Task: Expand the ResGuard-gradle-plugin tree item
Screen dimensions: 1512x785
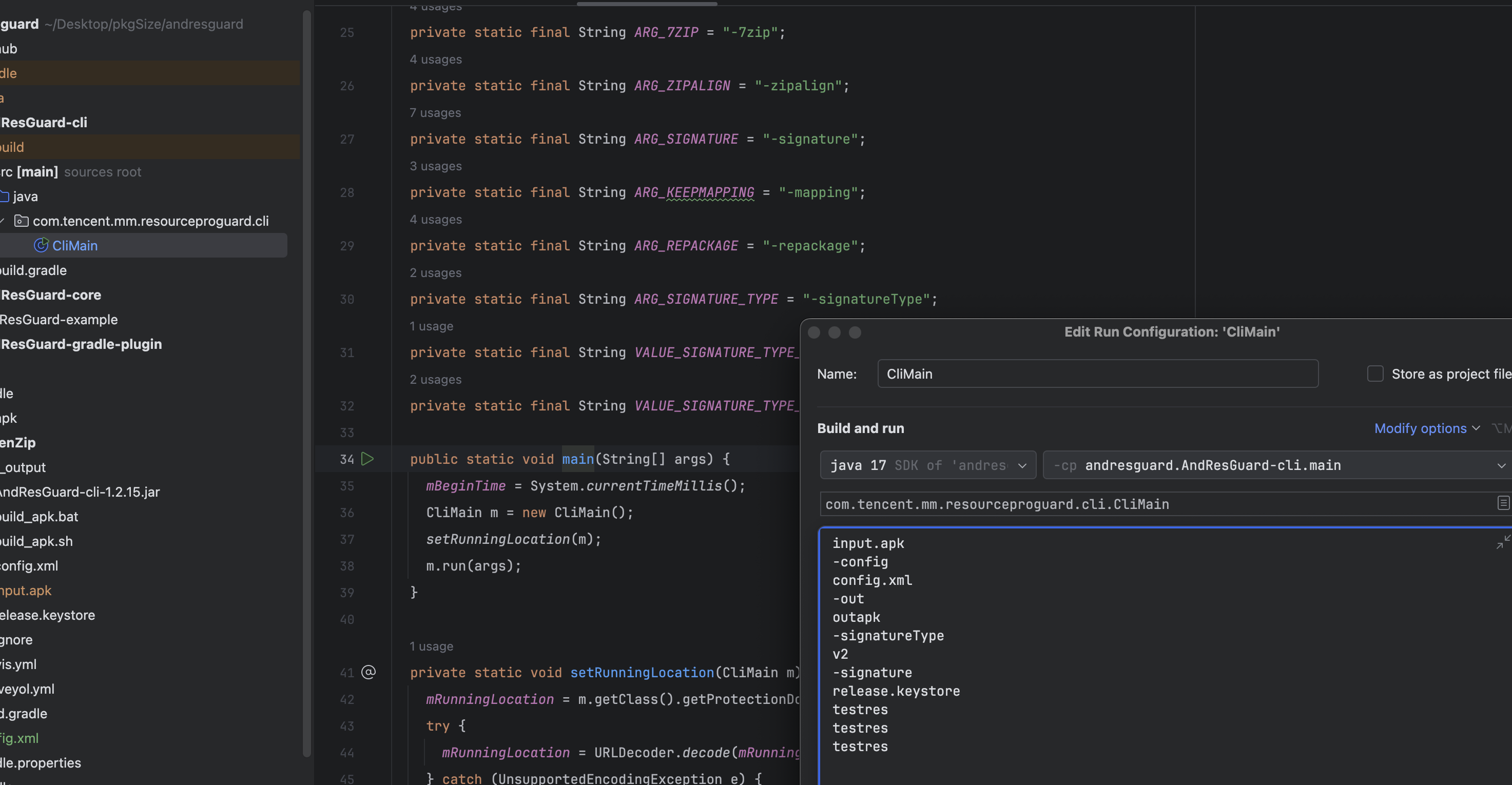Action: point(82,343)
